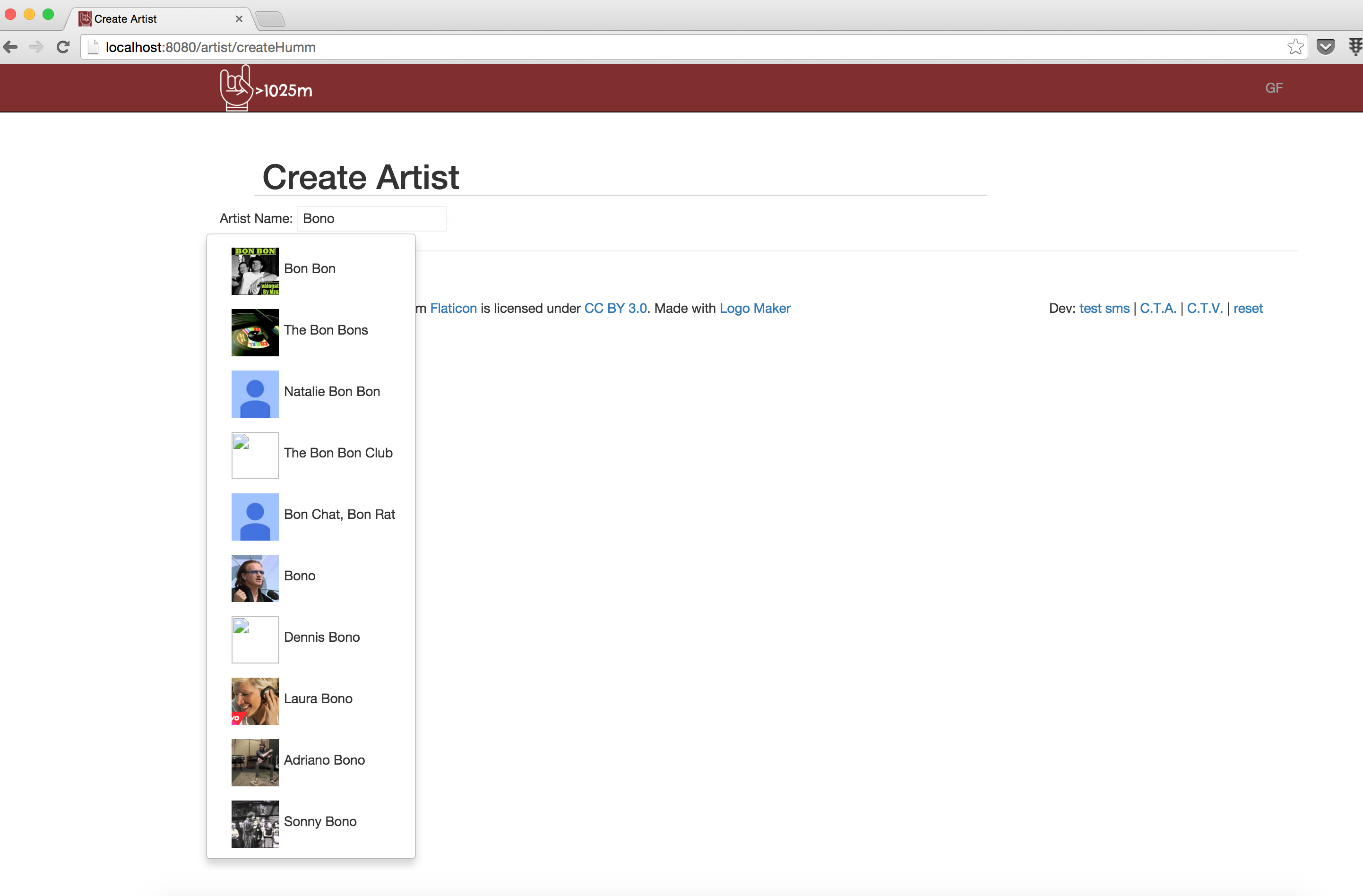The height and width of the screenshot is (896, 1363).
Task: Bookmark page using star icon
Action: click(1295, 47)
